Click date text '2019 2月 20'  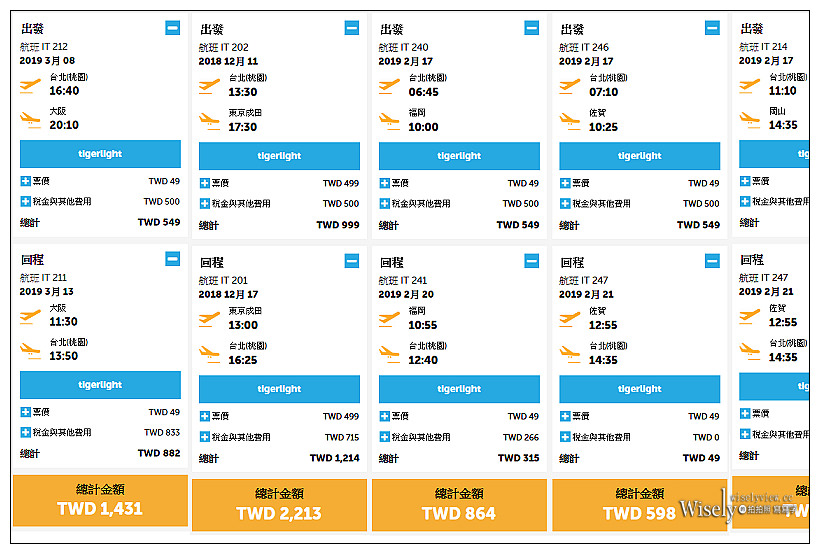point(406,294)
